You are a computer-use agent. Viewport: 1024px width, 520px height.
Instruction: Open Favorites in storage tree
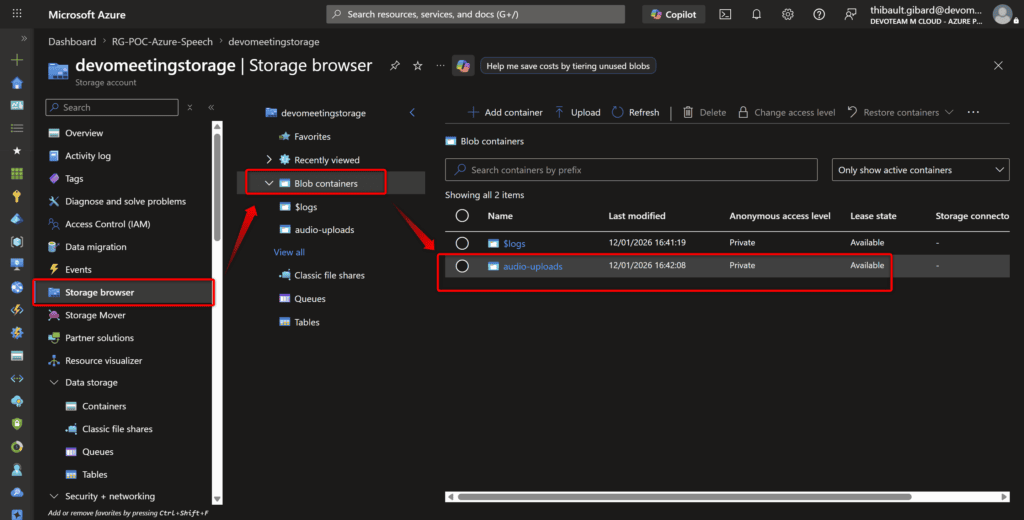click(x=312, y=137)
